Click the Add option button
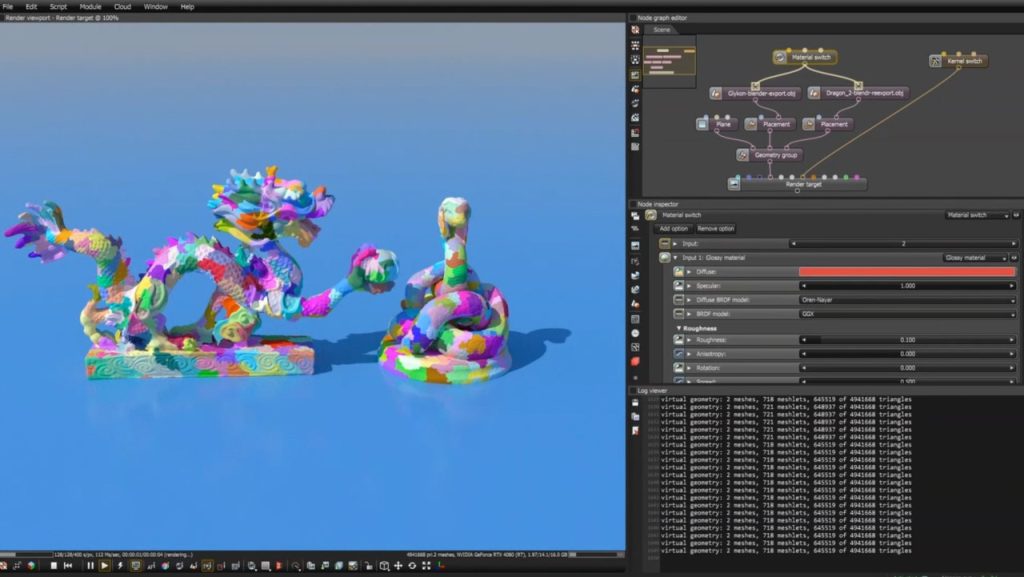1024x577 pixels. pos(674,229)
